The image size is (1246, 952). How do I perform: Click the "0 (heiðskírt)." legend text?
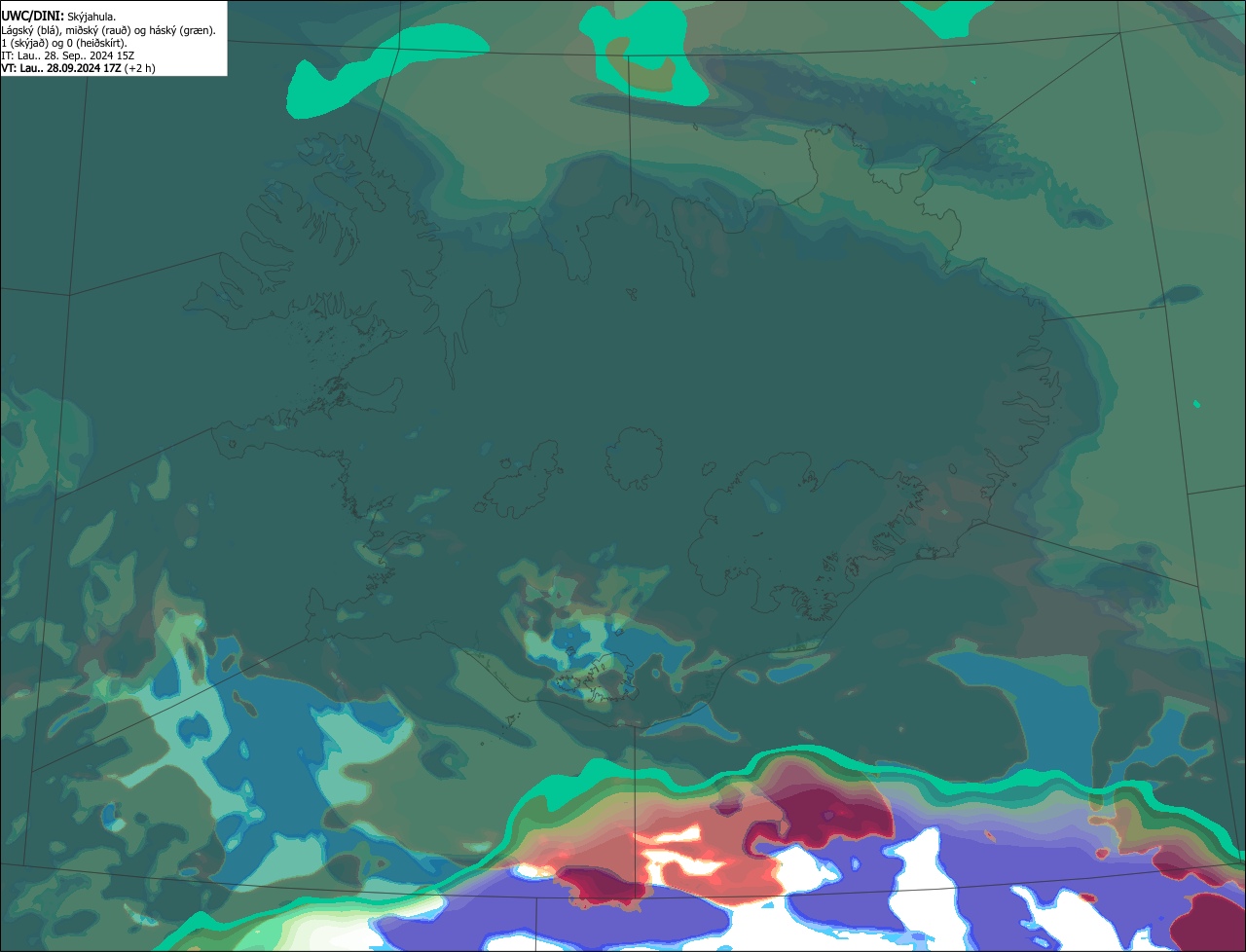pos(97,43)
